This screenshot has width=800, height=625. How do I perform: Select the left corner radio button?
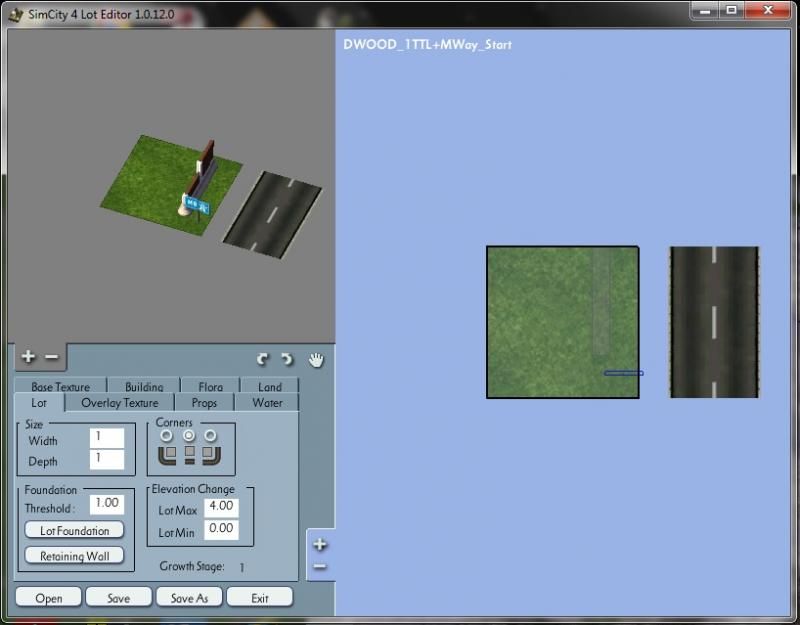pyautogui.click(x=166, y=436)
